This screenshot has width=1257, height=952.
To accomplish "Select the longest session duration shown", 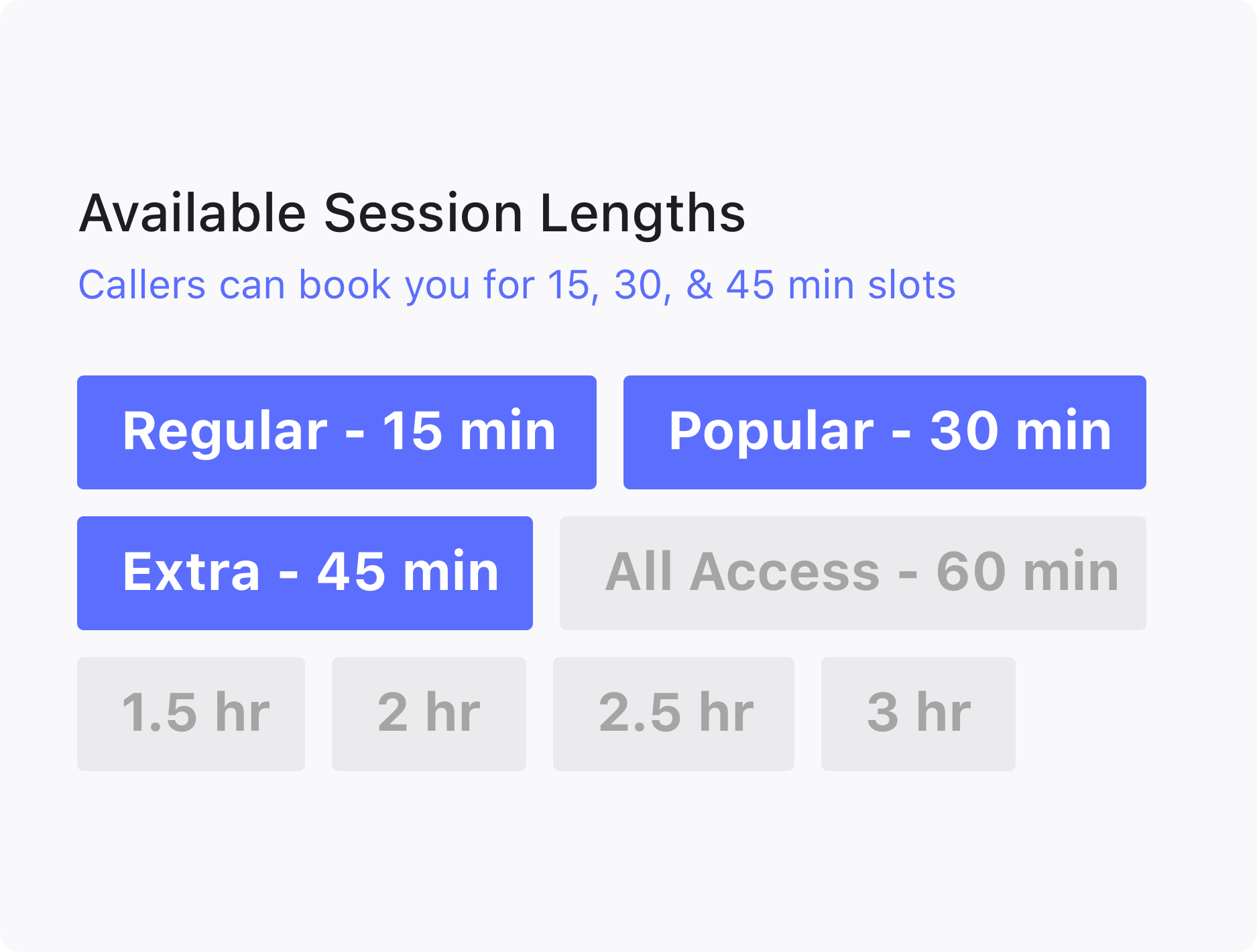I will tap(918, 713).
